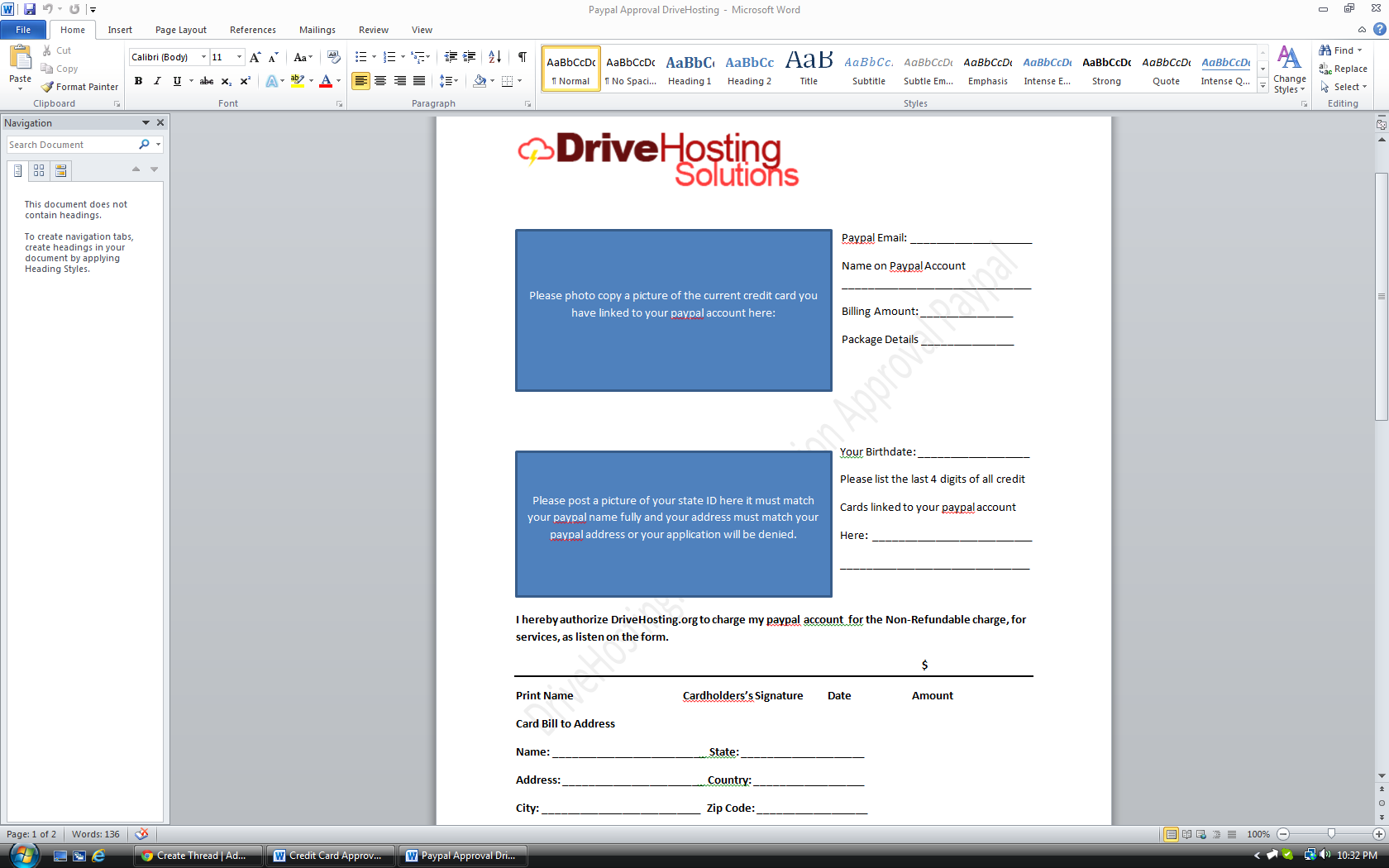Open the font name dropdown Calibri (Body)
Screen dimensions: 1389x868
[203, 57]
